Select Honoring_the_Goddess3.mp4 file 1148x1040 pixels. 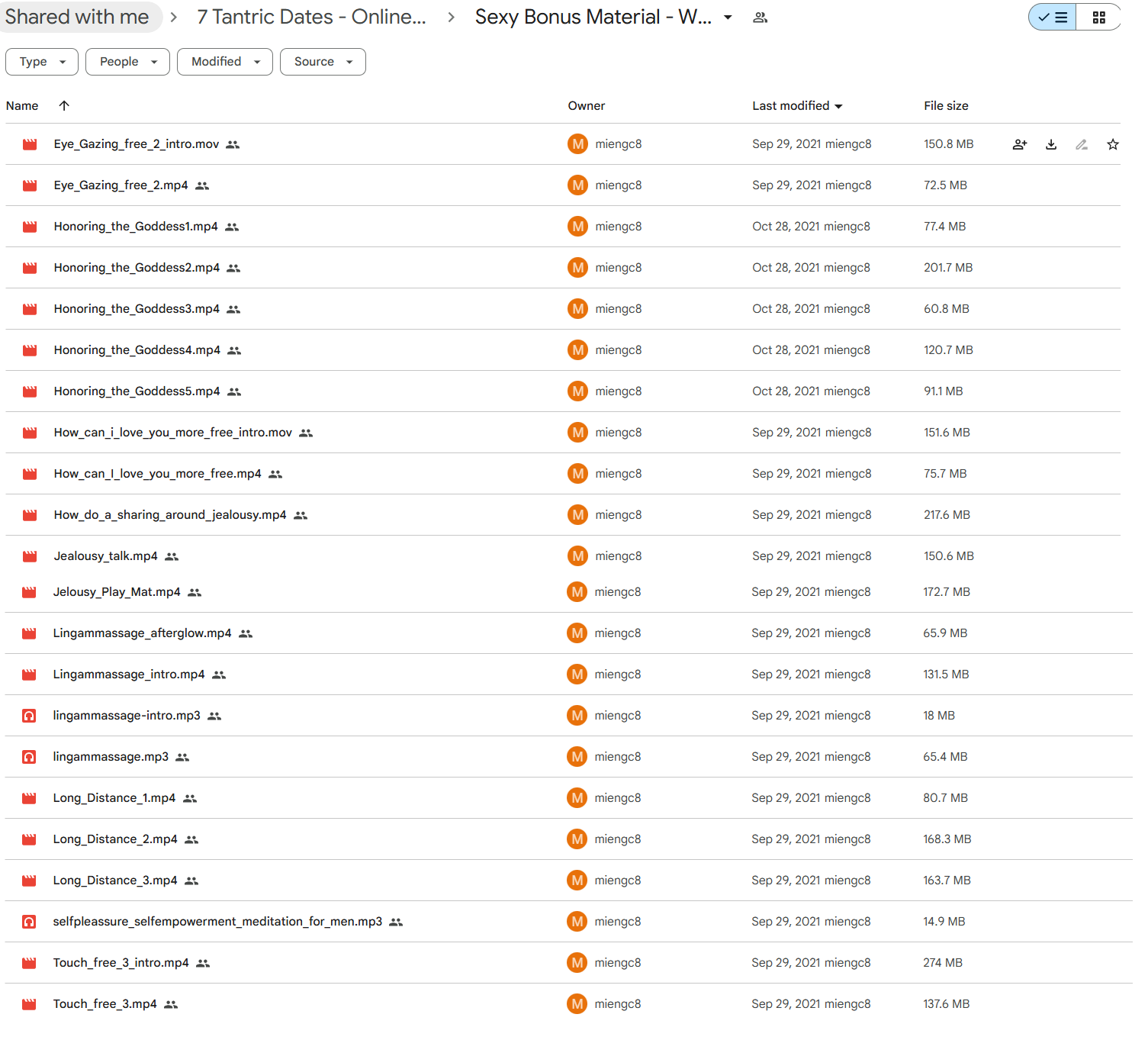562,309
